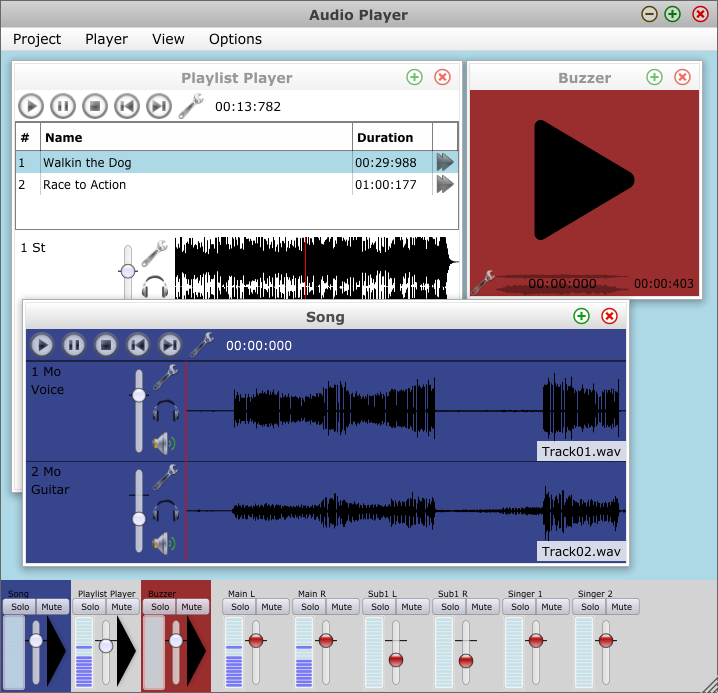Expand routing arrow of Playlist Player channel
Viewport: 718px width, 693px height.
click(x=127, y=651)
